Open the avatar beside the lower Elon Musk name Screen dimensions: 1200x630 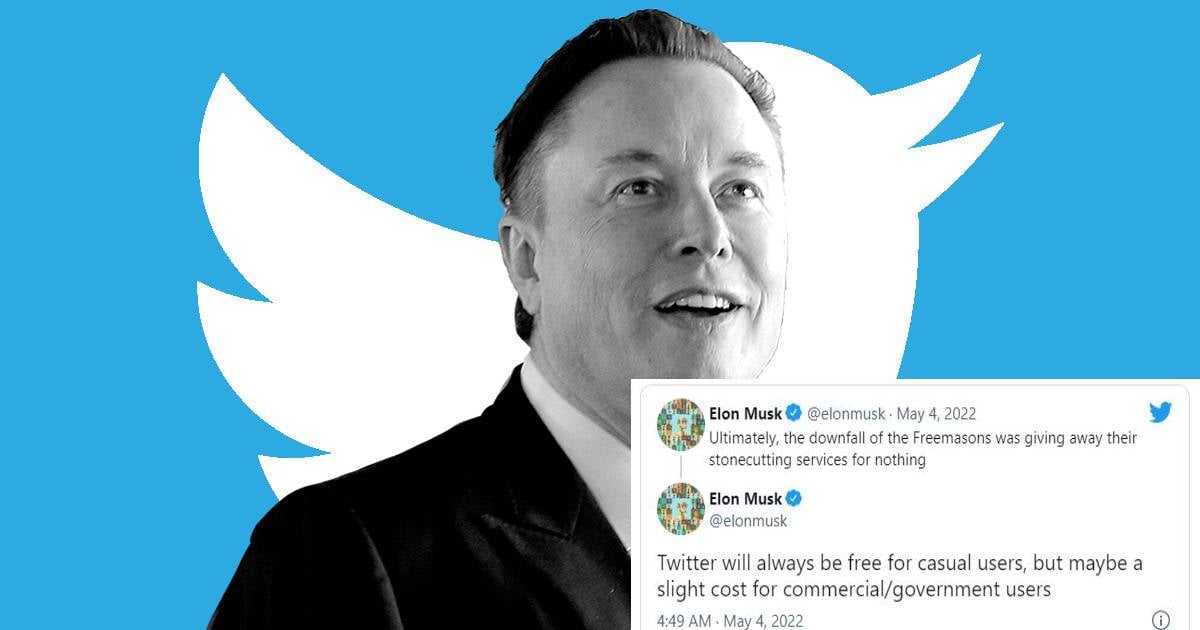(x=680, y=510)
